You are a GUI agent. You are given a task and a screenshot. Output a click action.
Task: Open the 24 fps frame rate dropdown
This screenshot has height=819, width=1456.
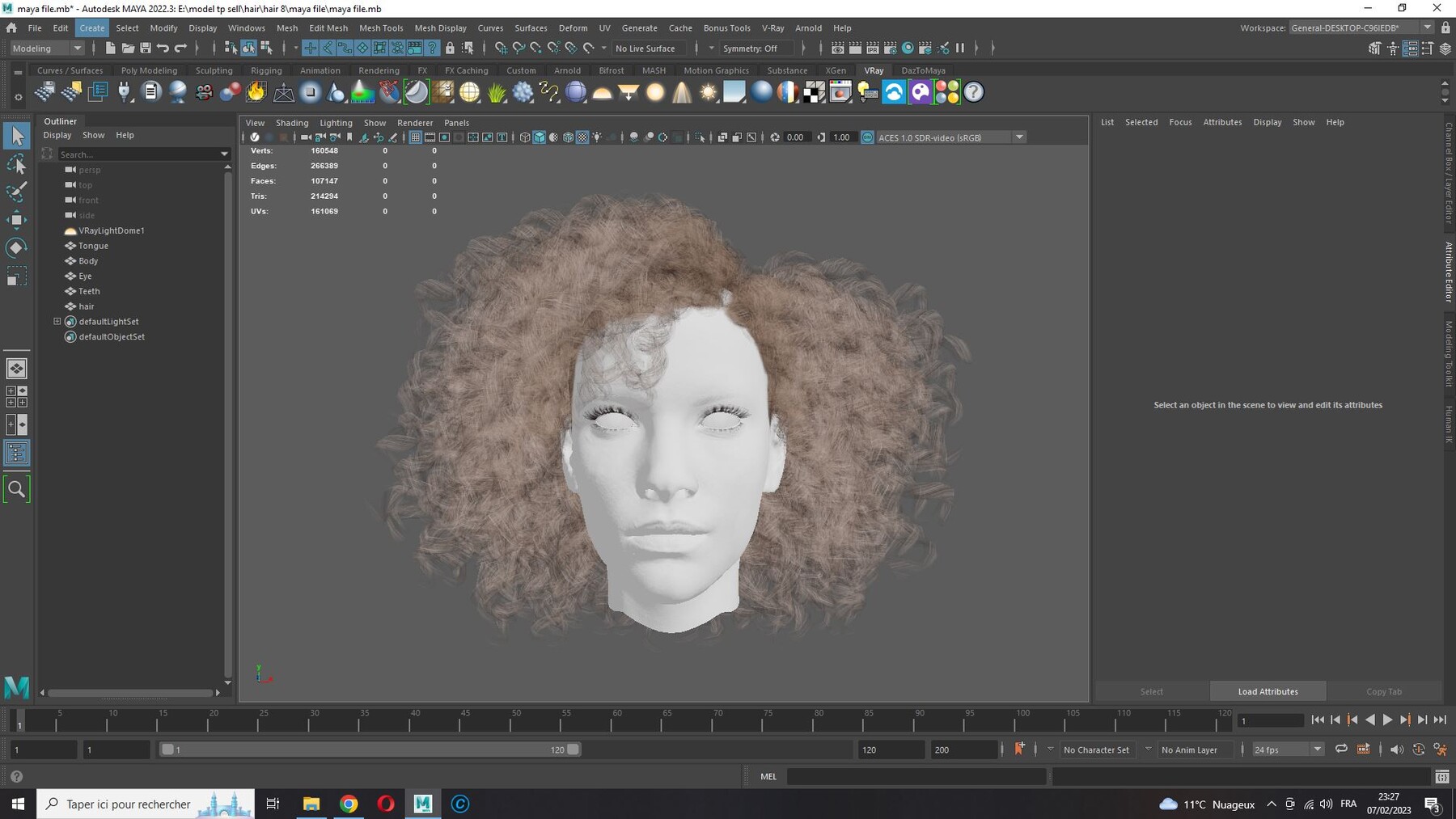(1288, 749)
